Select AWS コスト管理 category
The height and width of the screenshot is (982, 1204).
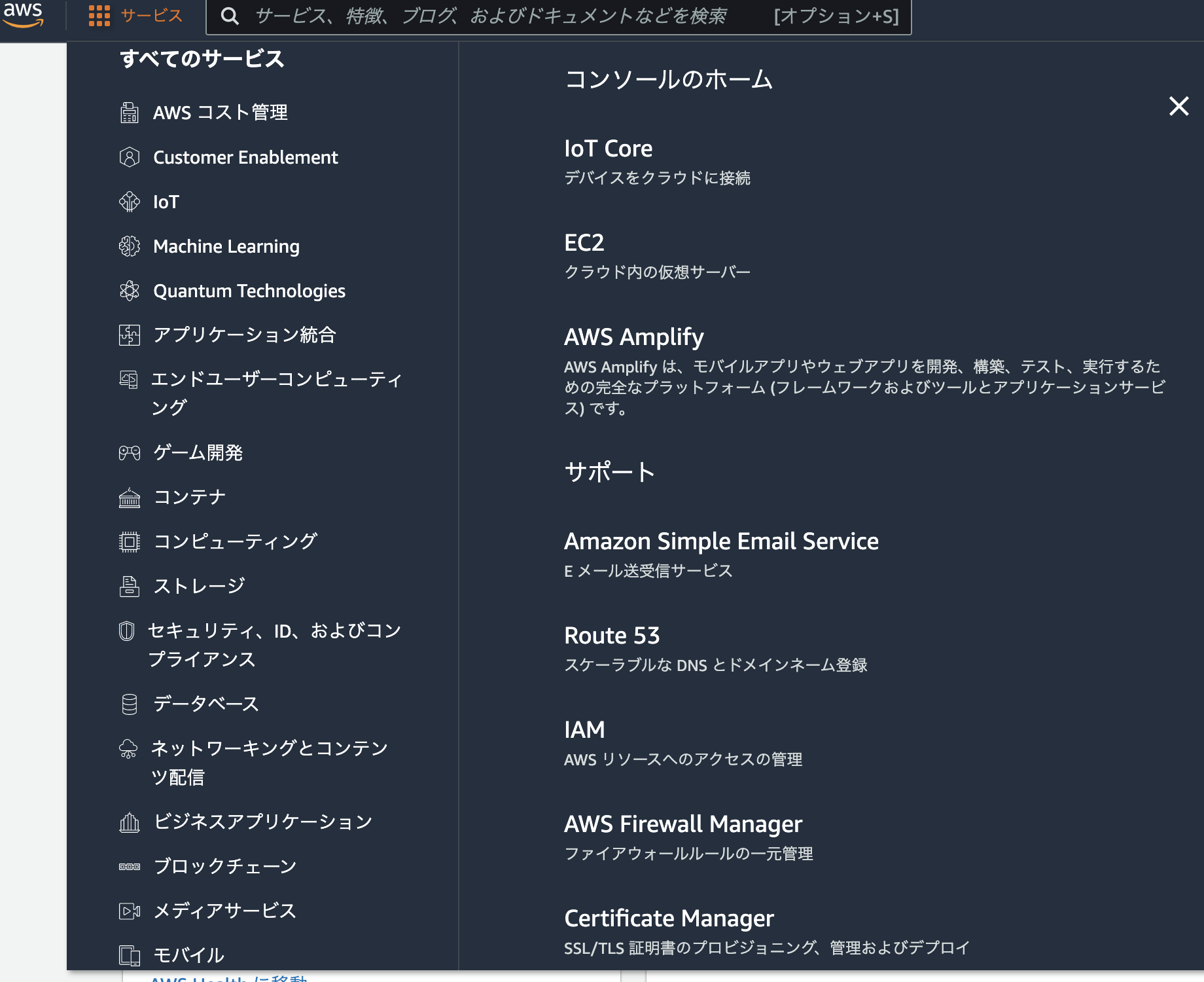coord(221,113)
